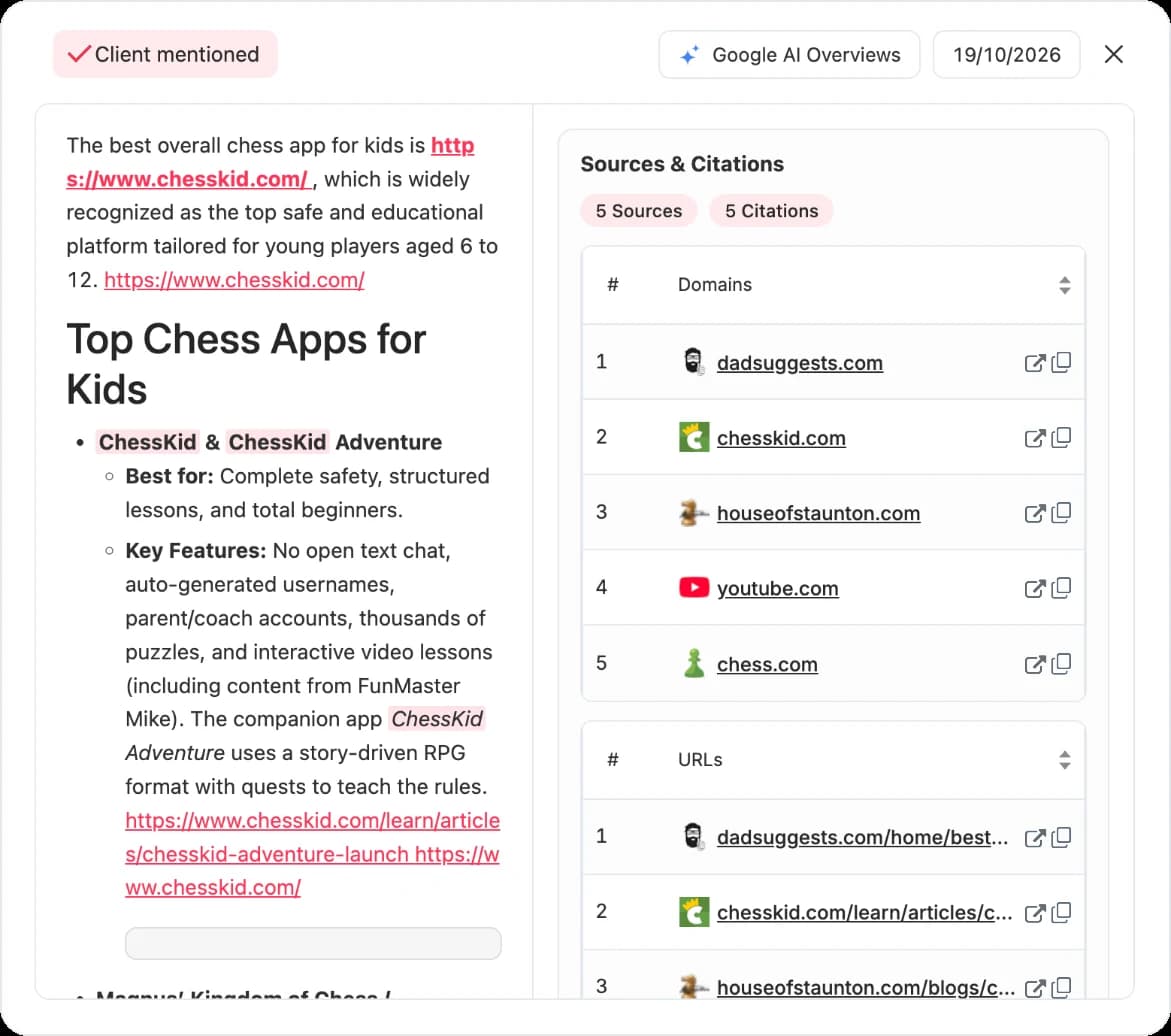The image size is (1171, 1036).
Task: Click the chess.com pawn favicon
Action: 694,663
